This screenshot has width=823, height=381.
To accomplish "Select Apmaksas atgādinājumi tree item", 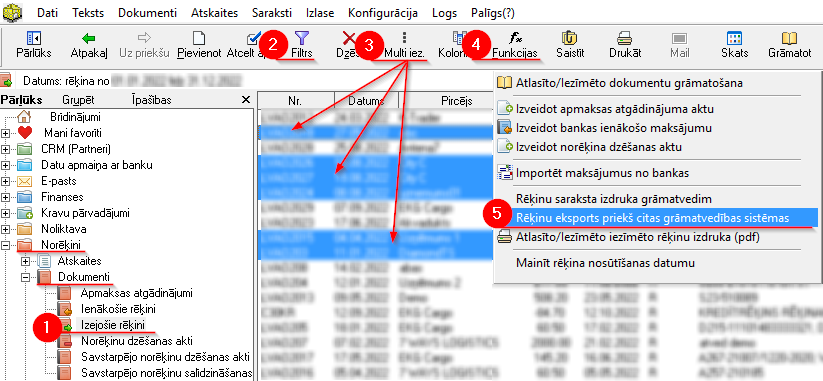I will click(x=136, y=293).
